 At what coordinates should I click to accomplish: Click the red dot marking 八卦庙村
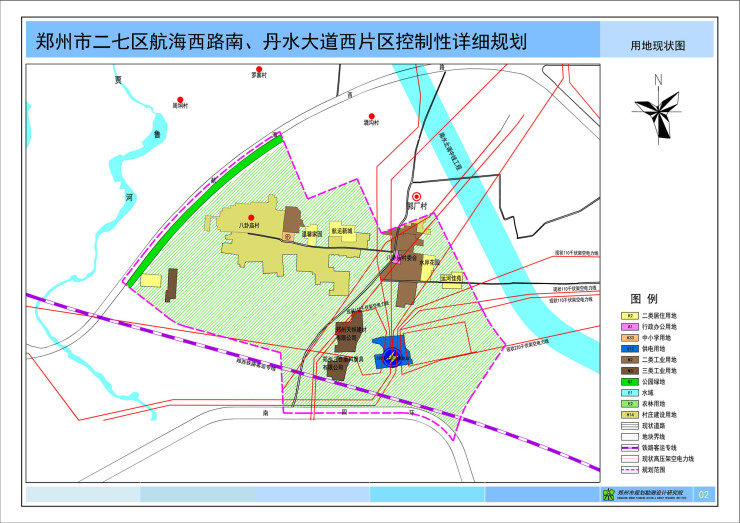pos(251,218)
